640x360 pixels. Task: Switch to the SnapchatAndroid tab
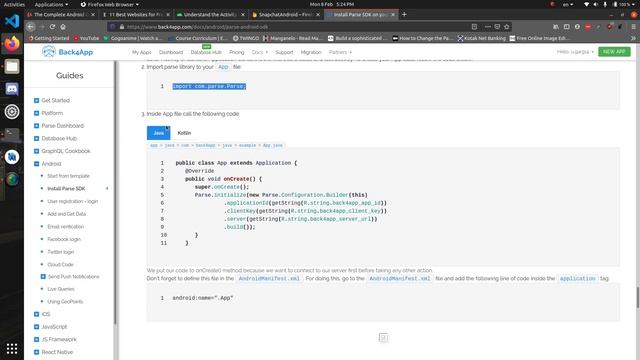point(286,14)
